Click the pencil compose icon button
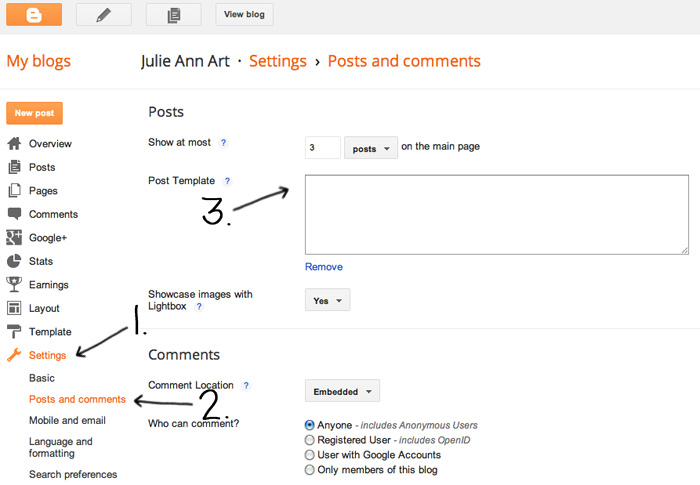The width and height of the screenshot is (700, 485). coord(103,15)
